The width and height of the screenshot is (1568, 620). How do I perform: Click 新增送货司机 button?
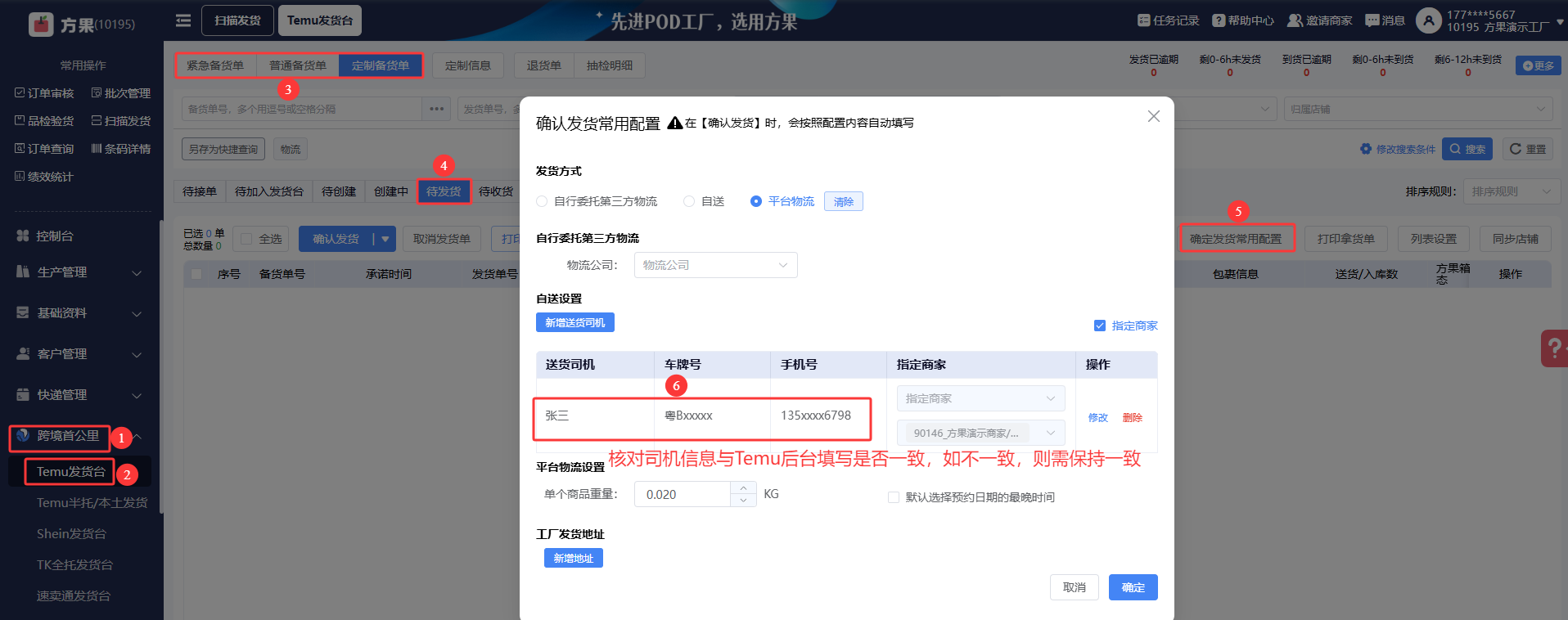tap(575, 322)
